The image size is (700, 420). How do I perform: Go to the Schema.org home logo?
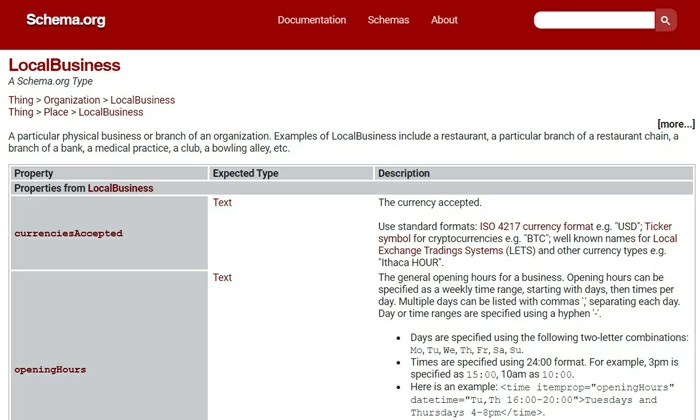[x=66, y=20]
